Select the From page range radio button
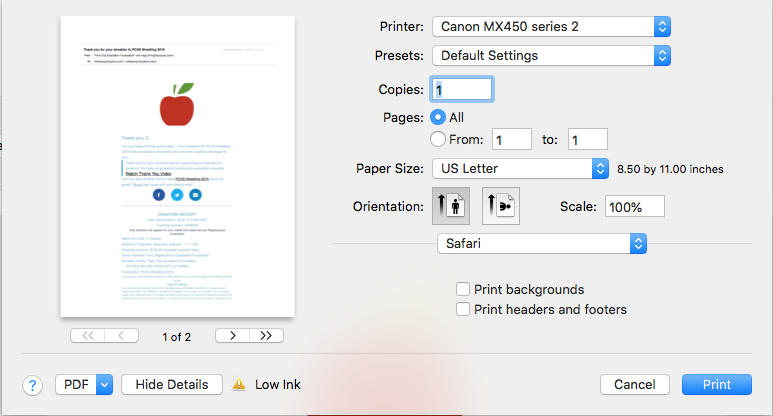The image size is (773, 416). pyautogui.click(x=438, y=139)
